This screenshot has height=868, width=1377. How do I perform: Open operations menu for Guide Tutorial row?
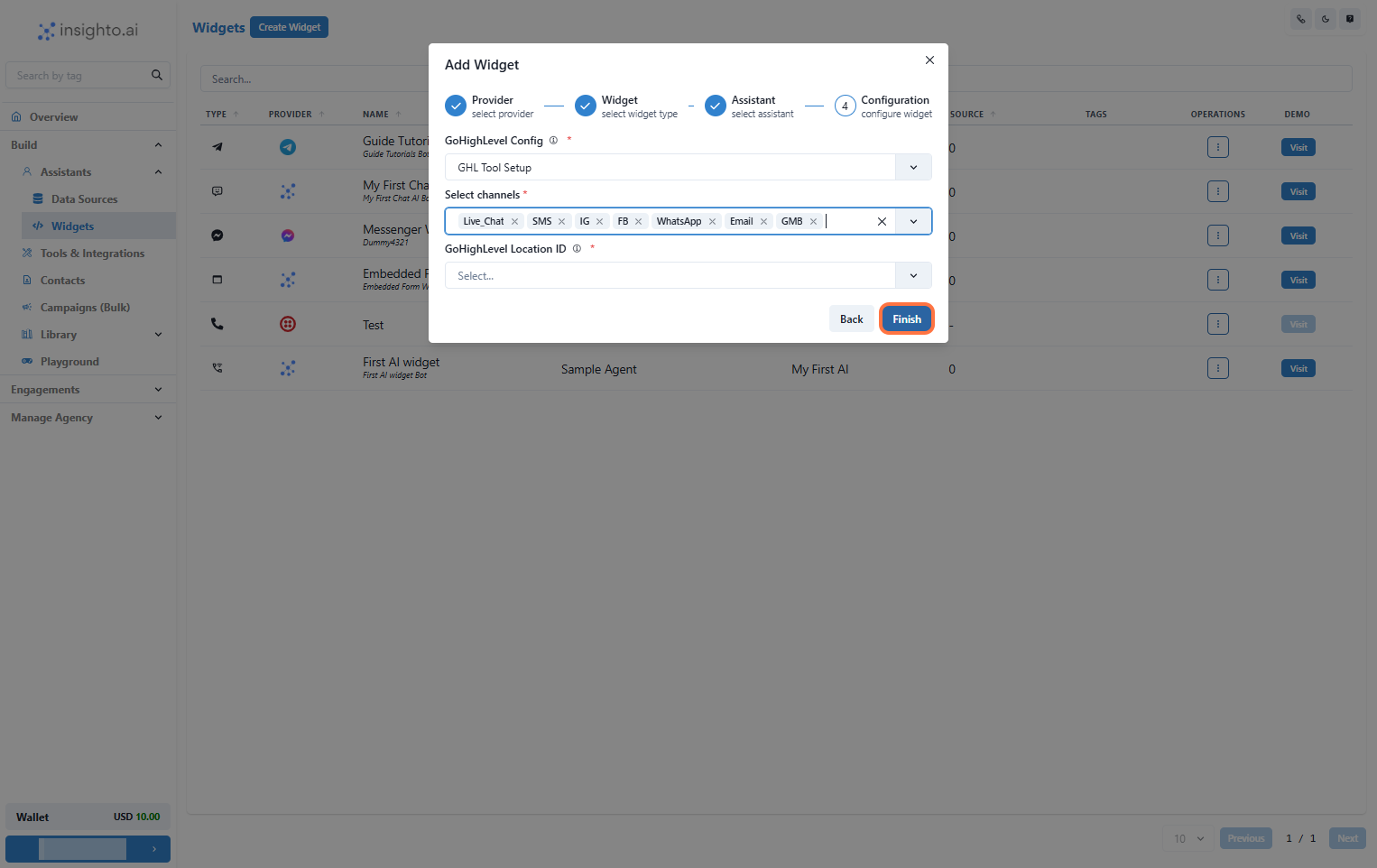(1218, 147)
